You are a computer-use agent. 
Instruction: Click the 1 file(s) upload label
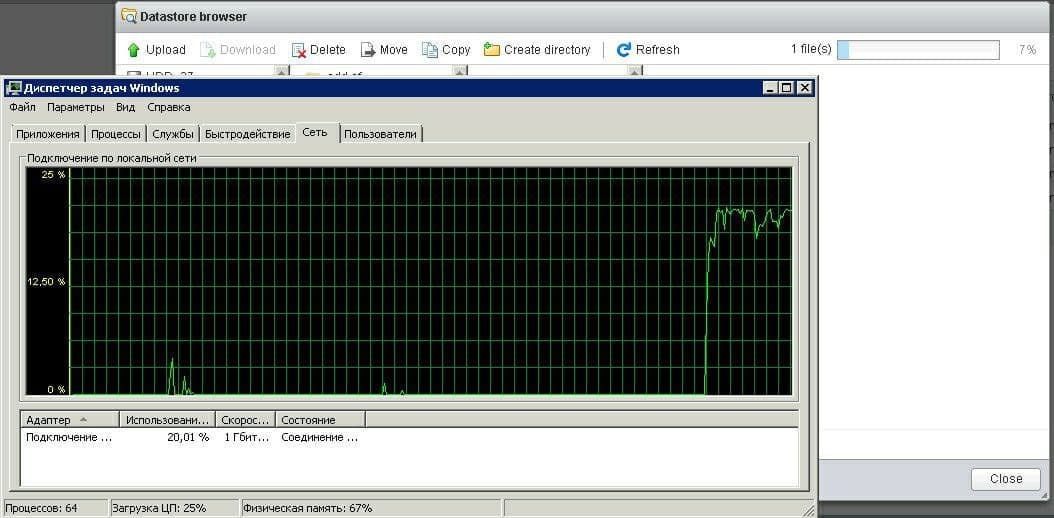click(x=811, y=49)
